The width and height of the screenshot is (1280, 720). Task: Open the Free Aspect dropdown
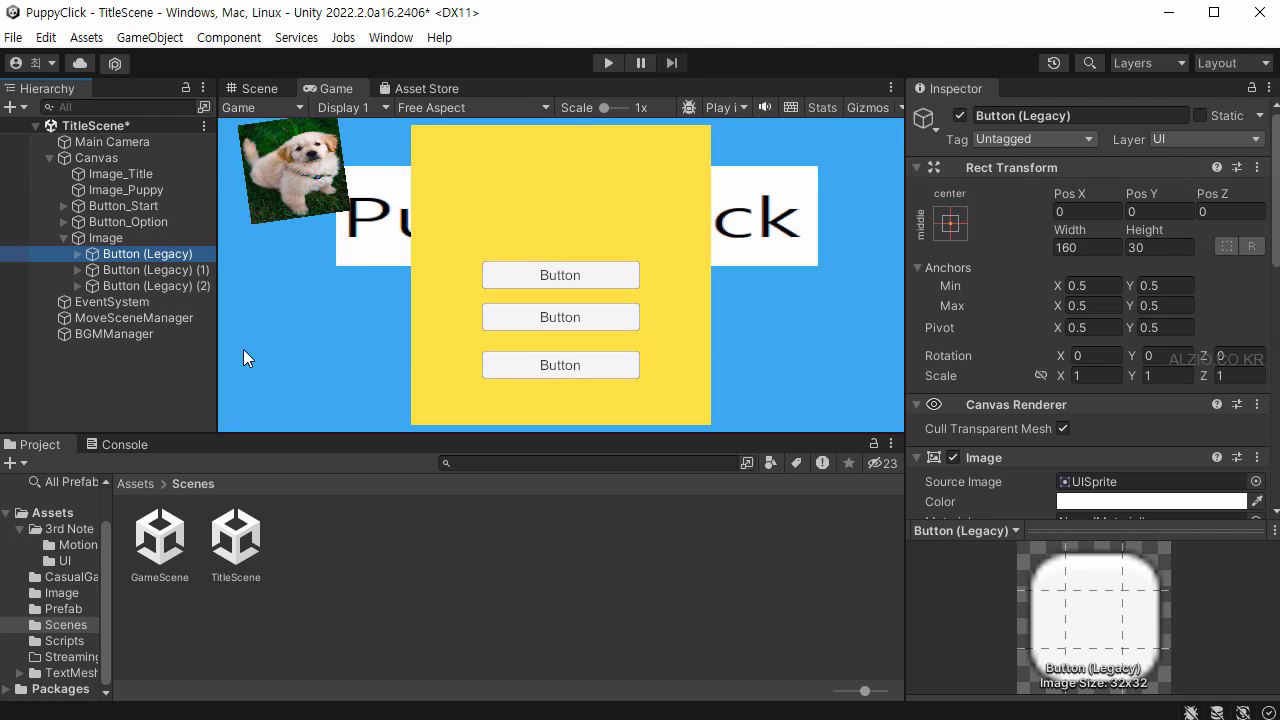tap(473, 107)
